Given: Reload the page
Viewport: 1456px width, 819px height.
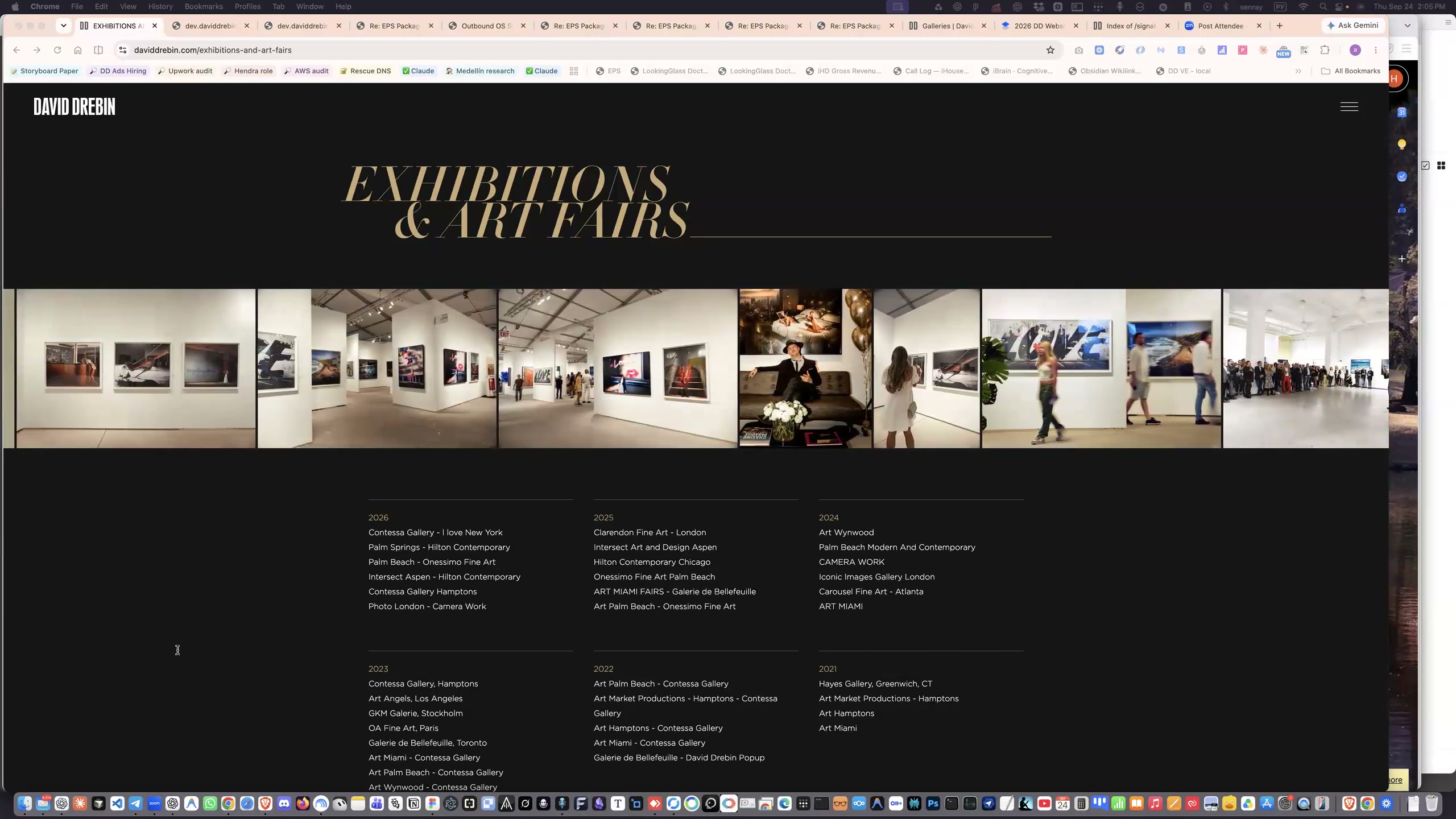Looking at the screenshot, I should [x=57, y=50].
